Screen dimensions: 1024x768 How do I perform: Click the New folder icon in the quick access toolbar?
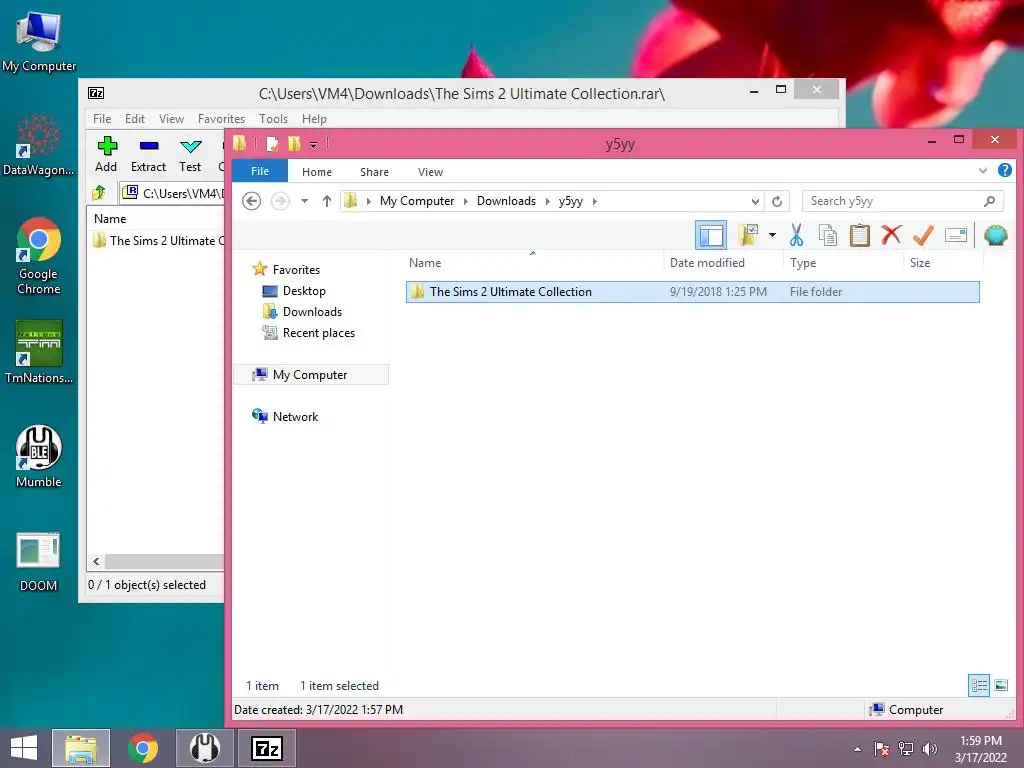coord(294,144)
